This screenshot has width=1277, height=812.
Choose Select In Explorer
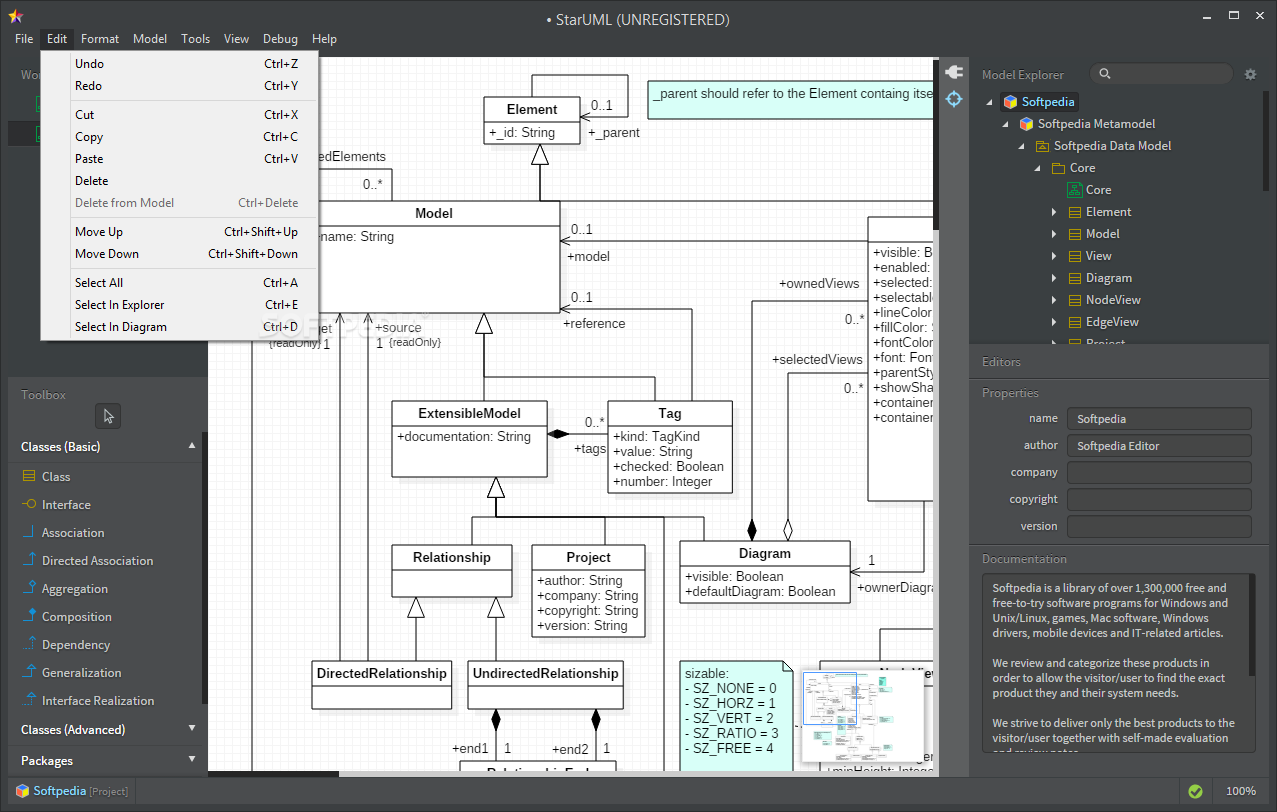coord(180,305)
